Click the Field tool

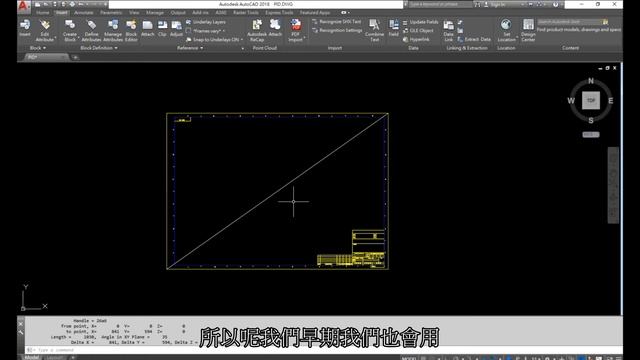point(393,28)
